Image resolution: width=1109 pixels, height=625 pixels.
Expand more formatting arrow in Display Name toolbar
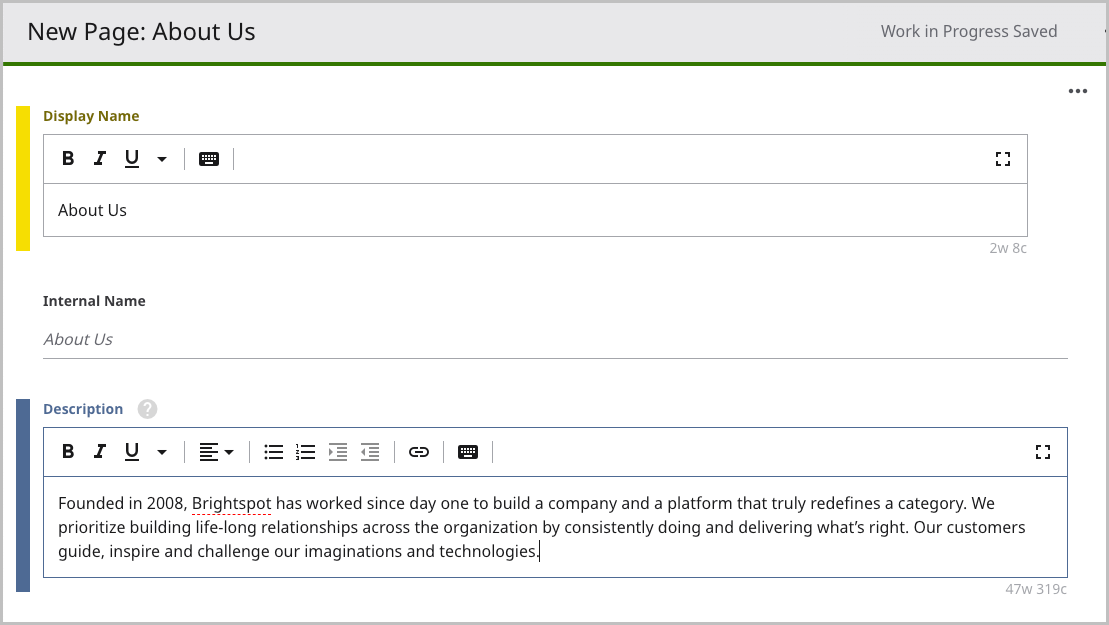point(162,159)
